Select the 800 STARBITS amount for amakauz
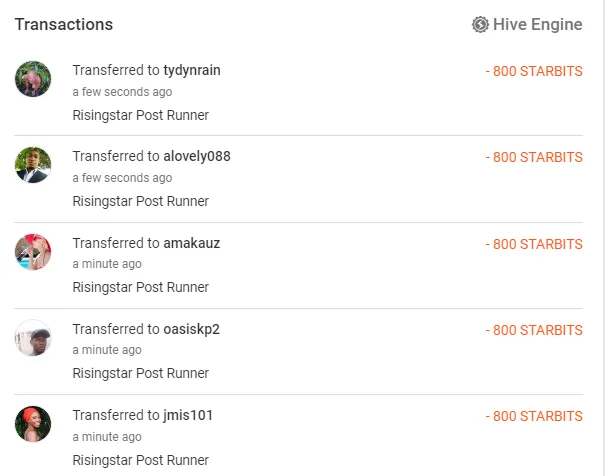This screenshot has width=605, height=476. [534, 244]
